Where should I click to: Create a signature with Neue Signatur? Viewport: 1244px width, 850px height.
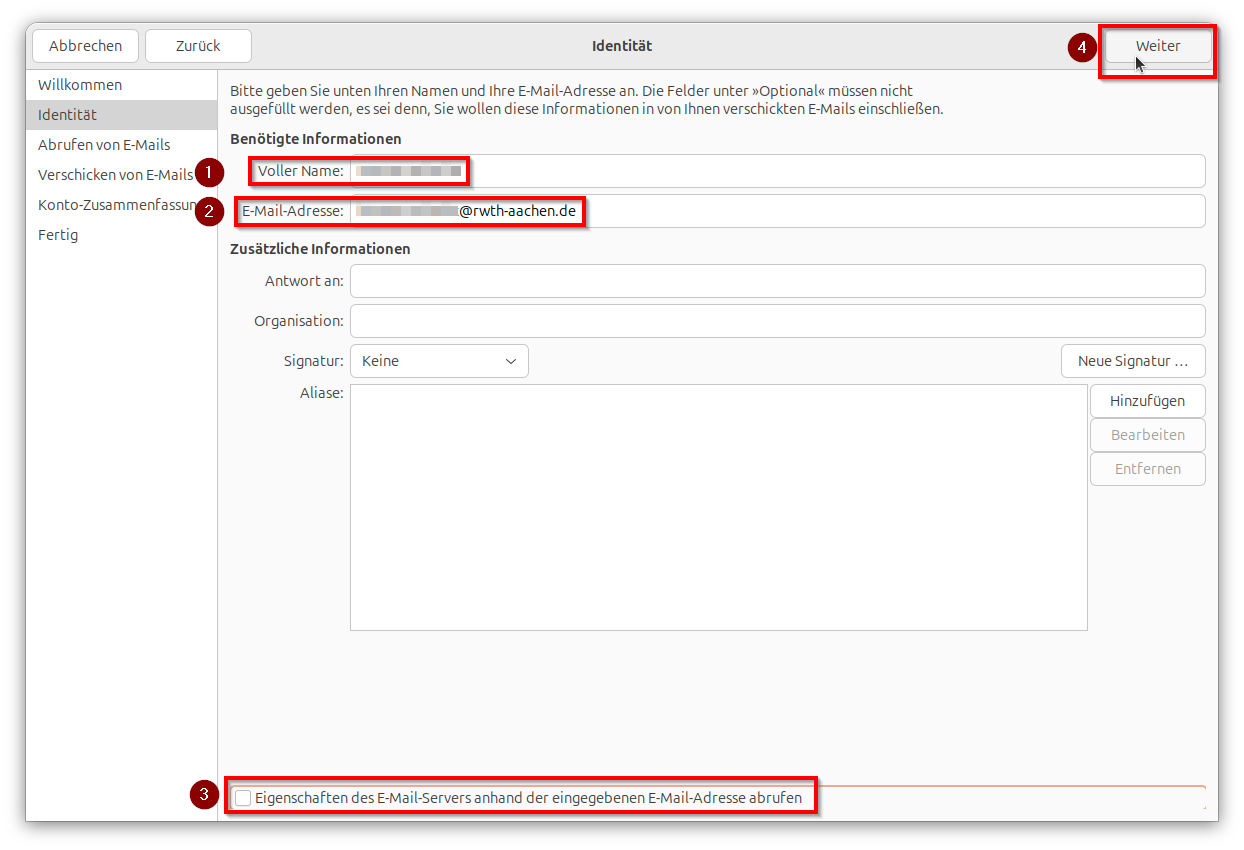tap(1133, 360)
